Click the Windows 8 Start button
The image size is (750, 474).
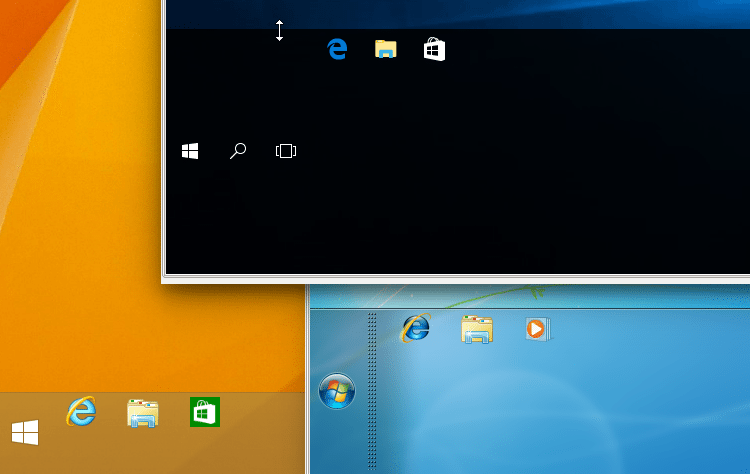pyautogui.click(x=25, y=432)
